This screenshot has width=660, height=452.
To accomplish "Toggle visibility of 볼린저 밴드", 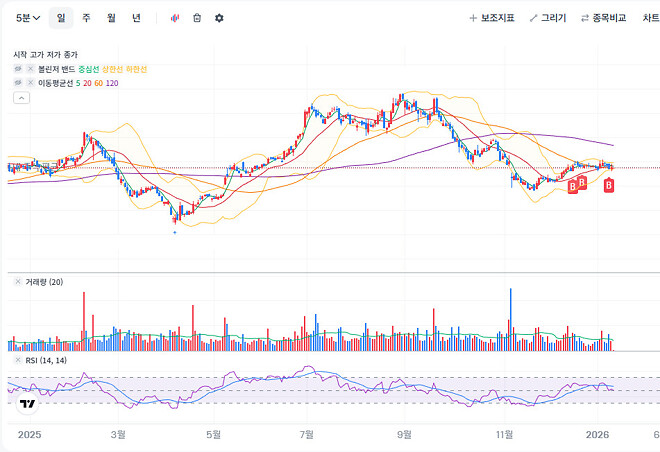I will point(18,69).
